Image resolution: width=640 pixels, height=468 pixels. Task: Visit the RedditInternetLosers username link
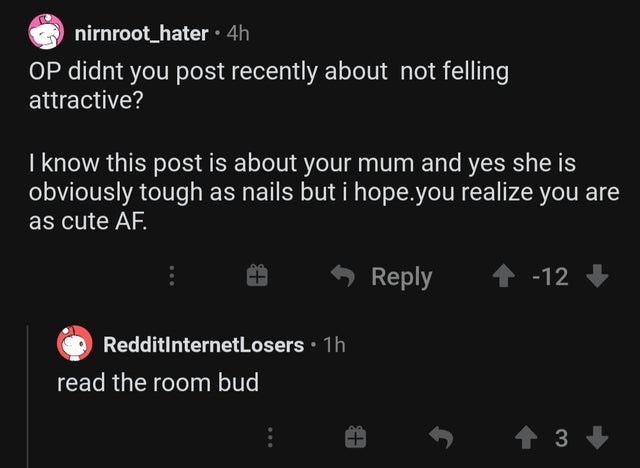(x=204, y=345)
